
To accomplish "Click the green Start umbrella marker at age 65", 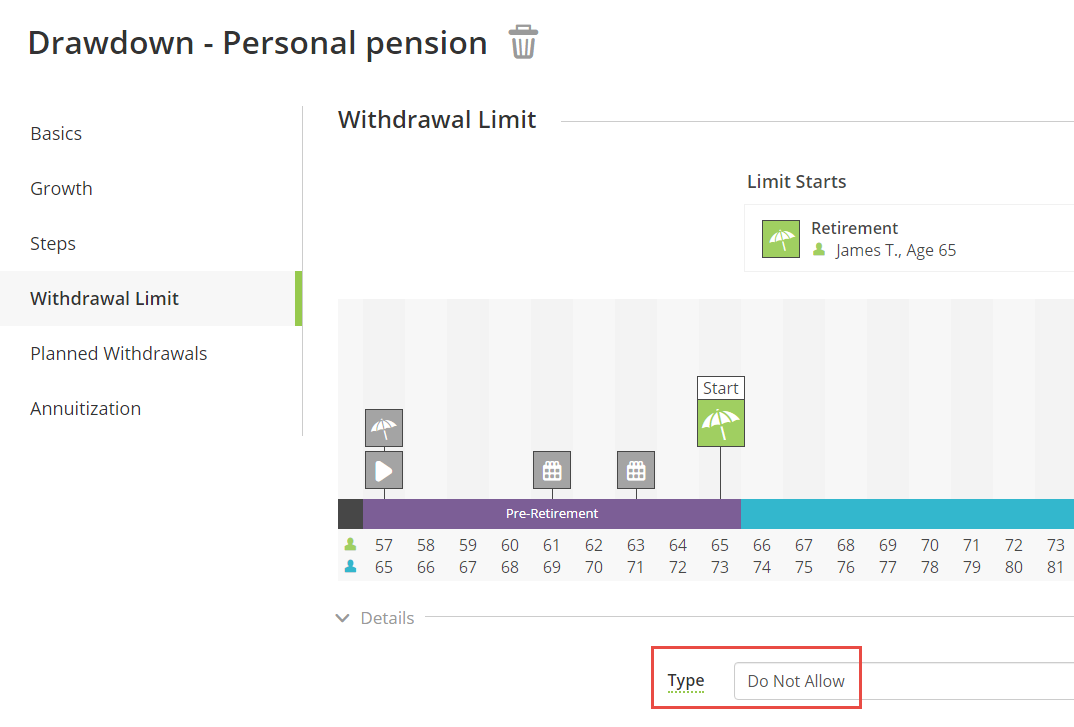I will tap(721, 423).
